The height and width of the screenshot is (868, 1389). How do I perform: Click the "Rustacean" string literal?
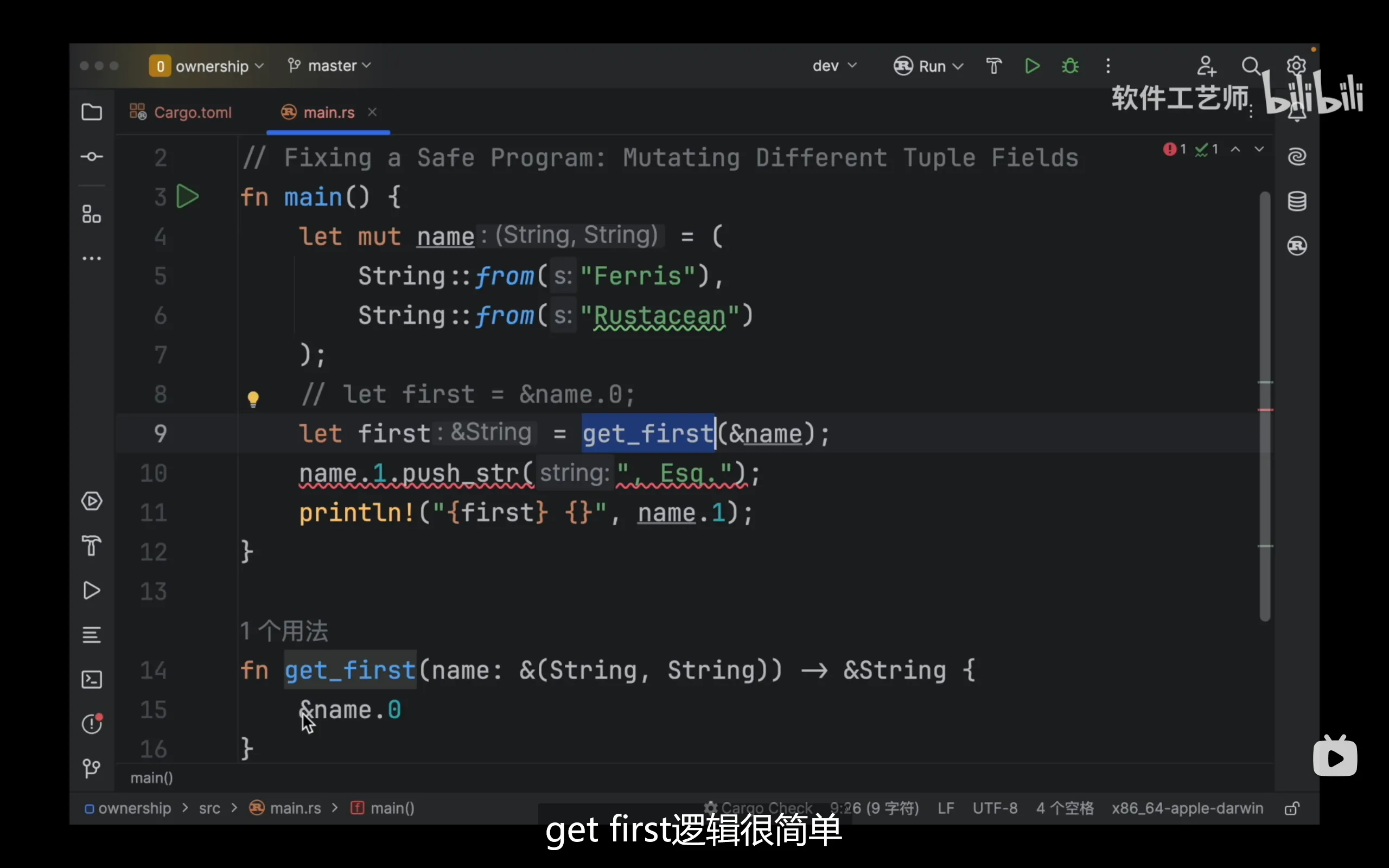(x=659, y=316)
